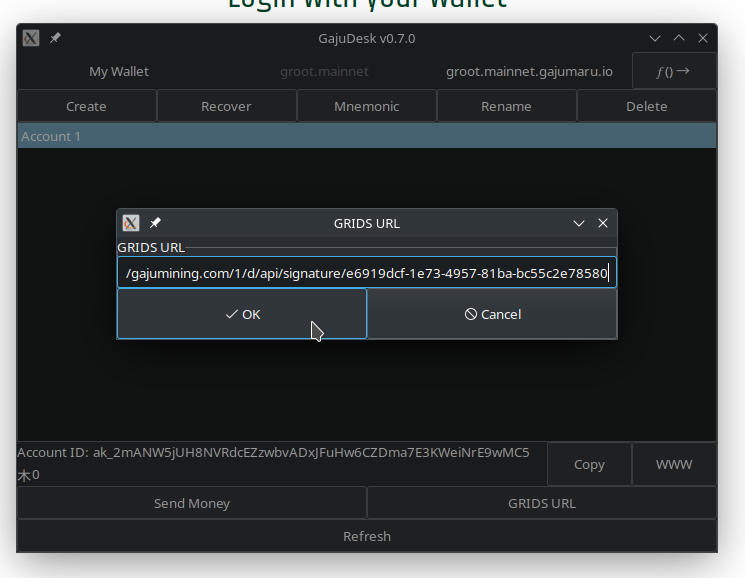Click the X11 icon in GRIDS URL dialog

(131, 223)
